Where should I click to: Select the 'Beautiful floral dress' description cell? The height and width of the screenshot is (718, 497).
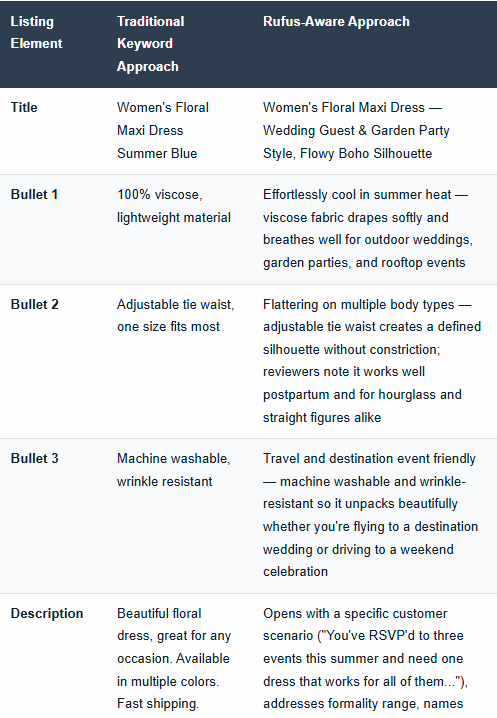(174, 658)
